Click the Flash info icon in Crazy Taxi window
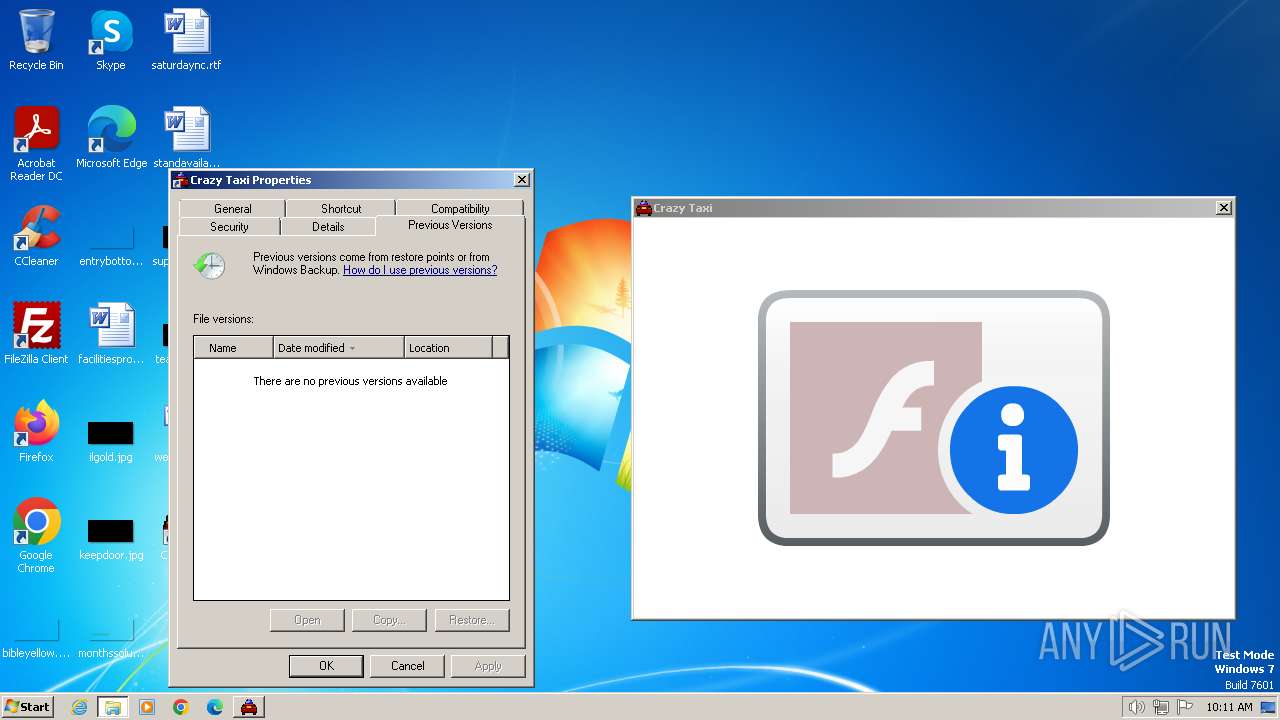The height and width of the screenshot is (720, 1280). click(x=1013, y=450)
